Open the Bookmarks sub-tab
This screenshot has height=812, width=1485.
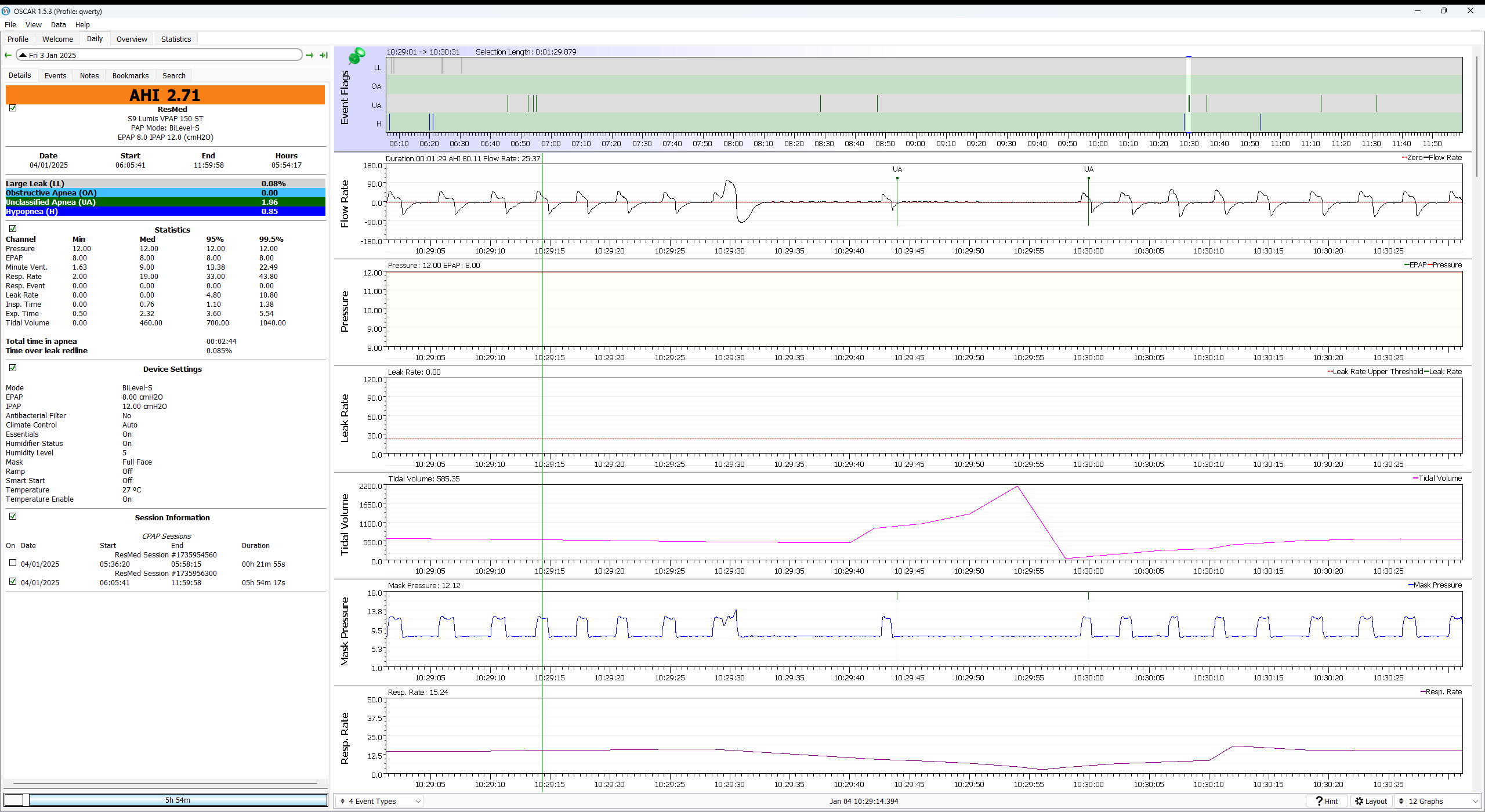[131, 75]
